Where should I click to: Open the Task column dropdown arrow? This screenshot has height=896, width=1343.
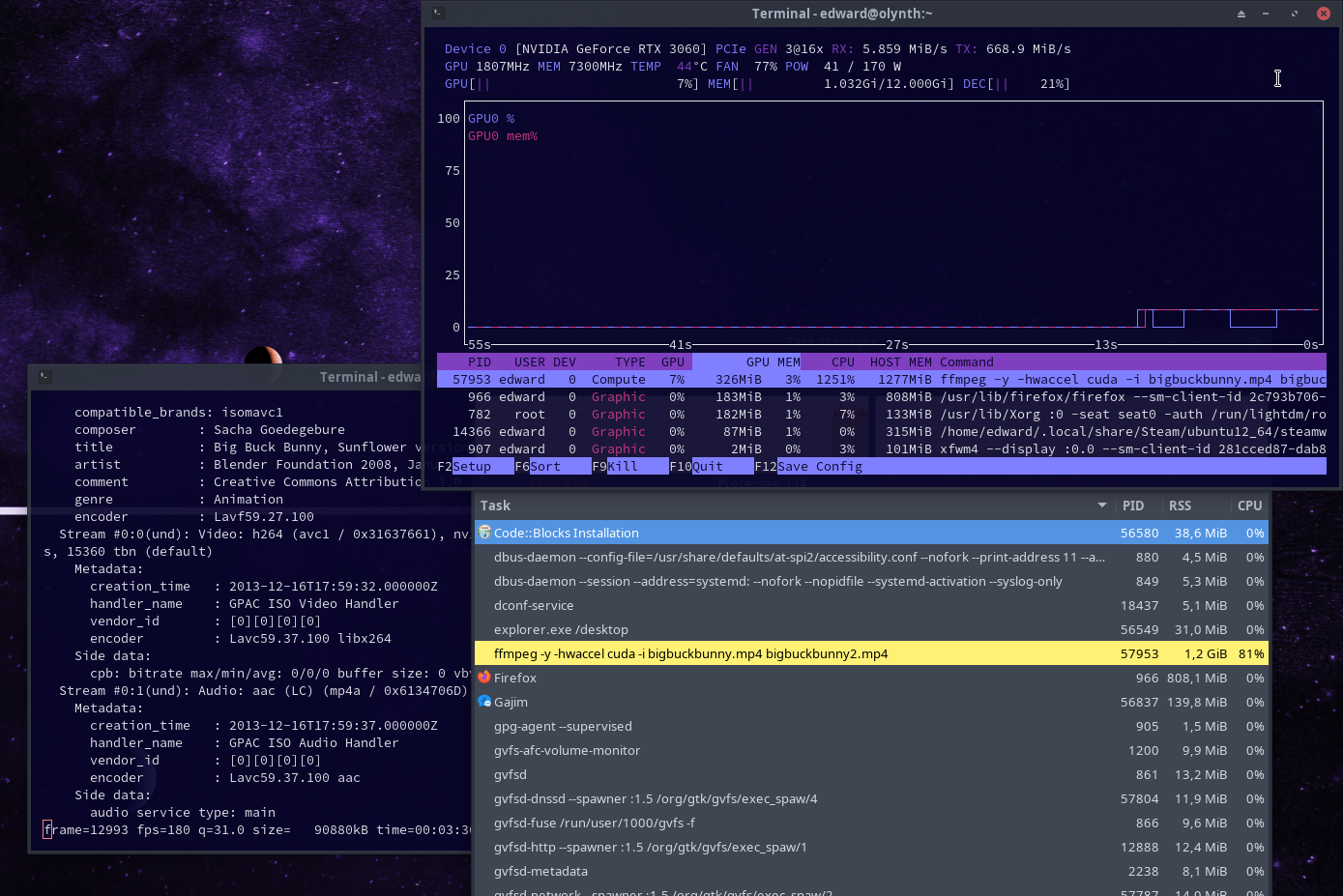[x=1101, y=505]
